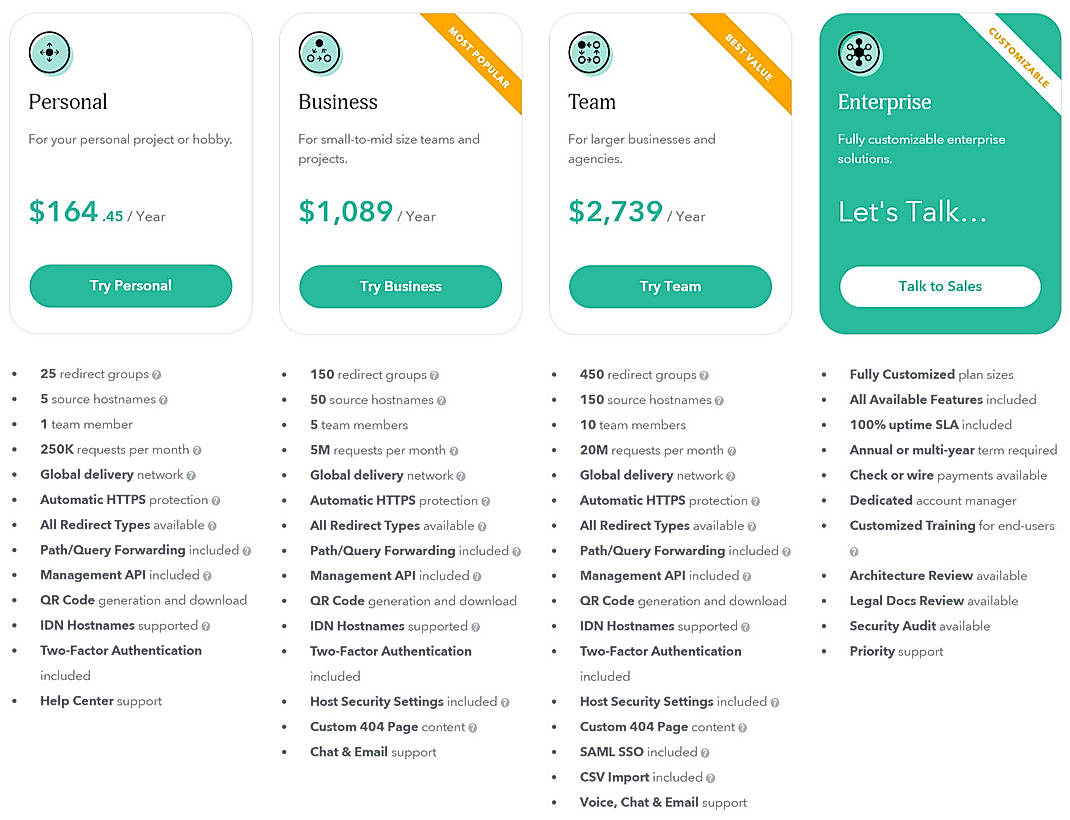Click the Team plan logo icon
This screenshot has height=820, width=1070.
click(590, 54)
